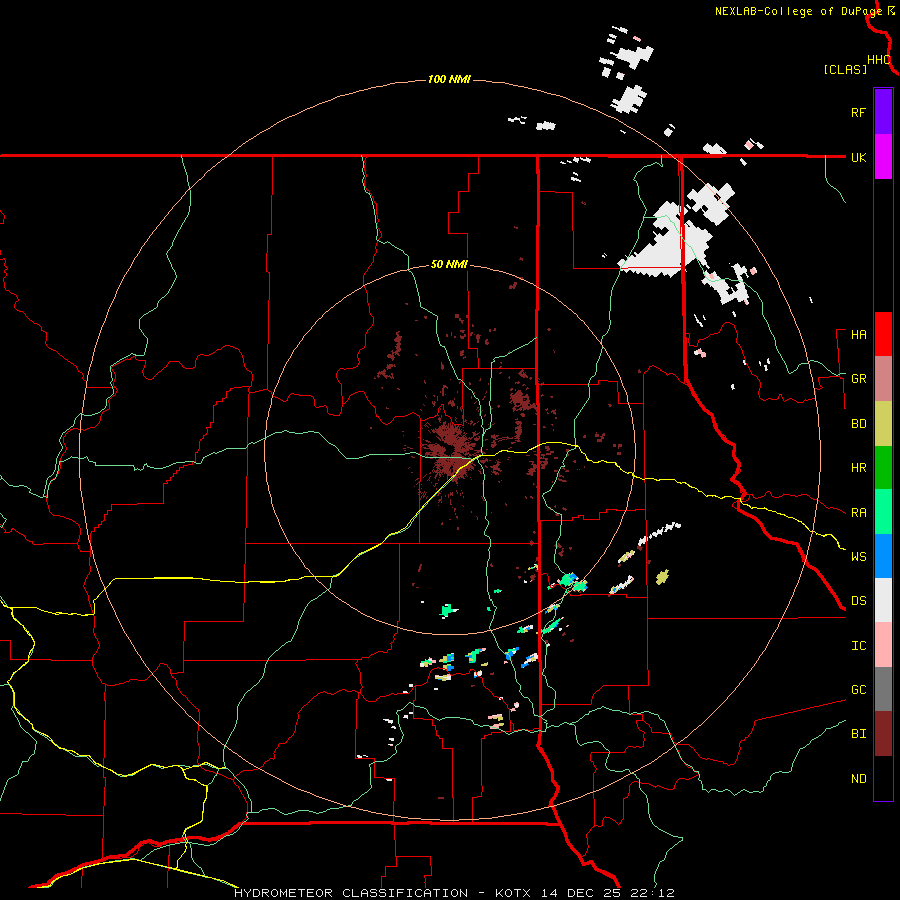Screen dimensions: 900x900
Task: Click the UK magenta legend swatch
Action: 883,157
